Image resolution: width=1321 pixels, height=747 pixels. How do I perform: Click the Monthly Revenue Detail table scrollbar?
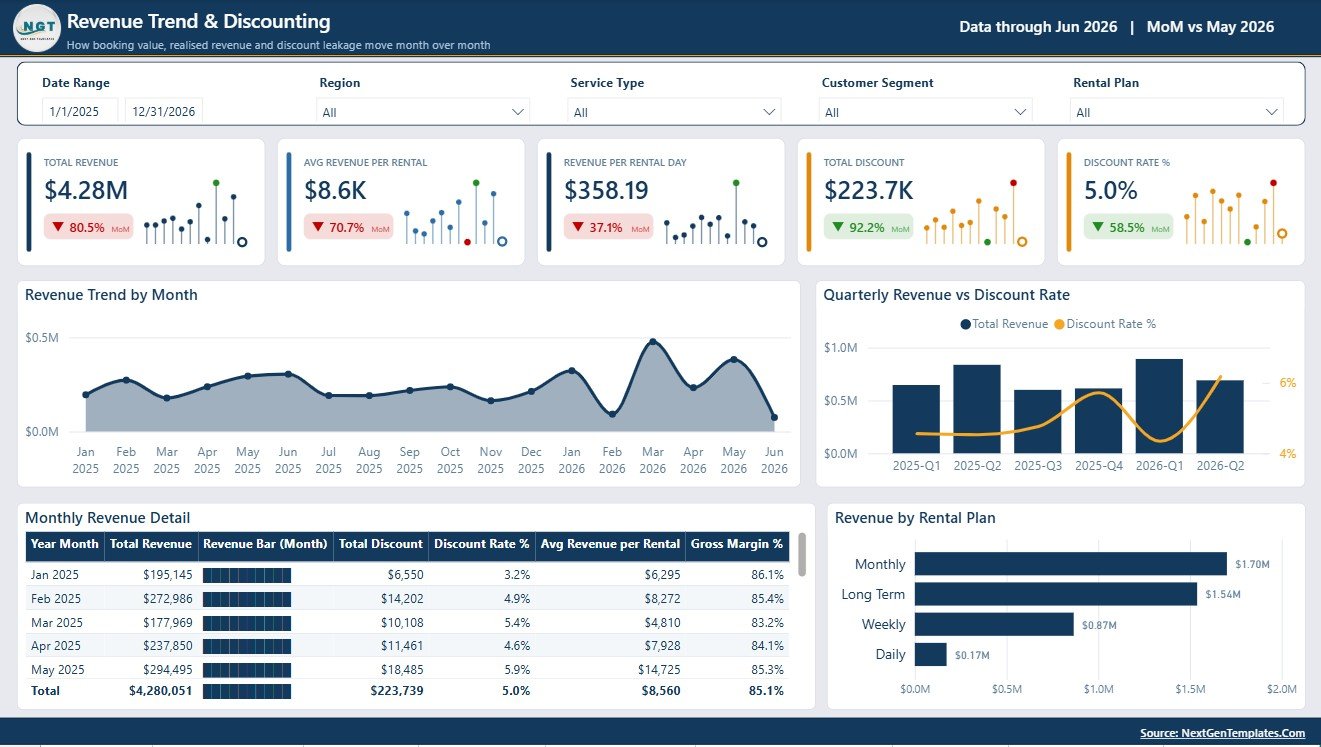click(x=801, y=555)
